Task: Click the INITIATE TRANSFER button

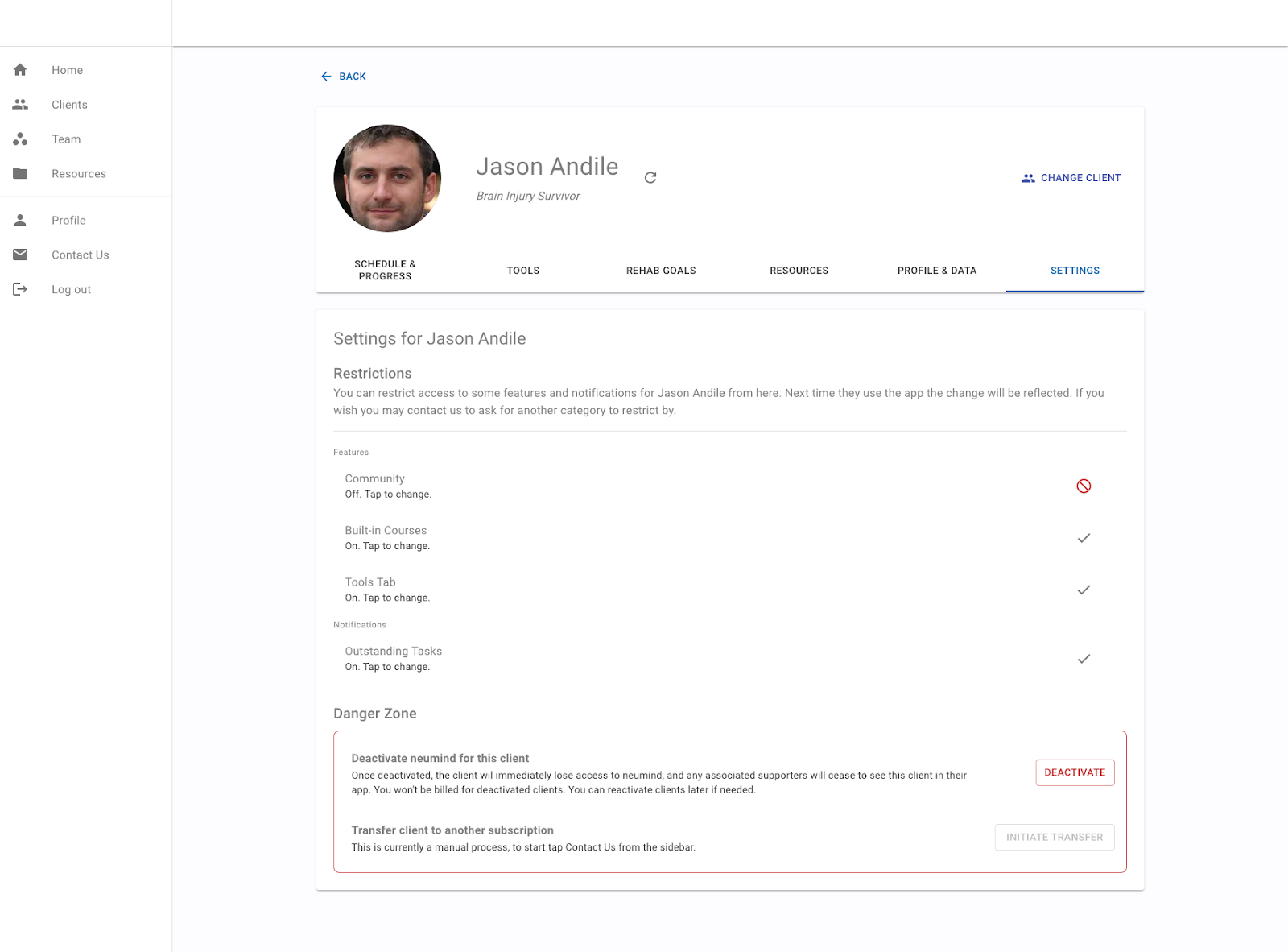Action: (1055, 837)
